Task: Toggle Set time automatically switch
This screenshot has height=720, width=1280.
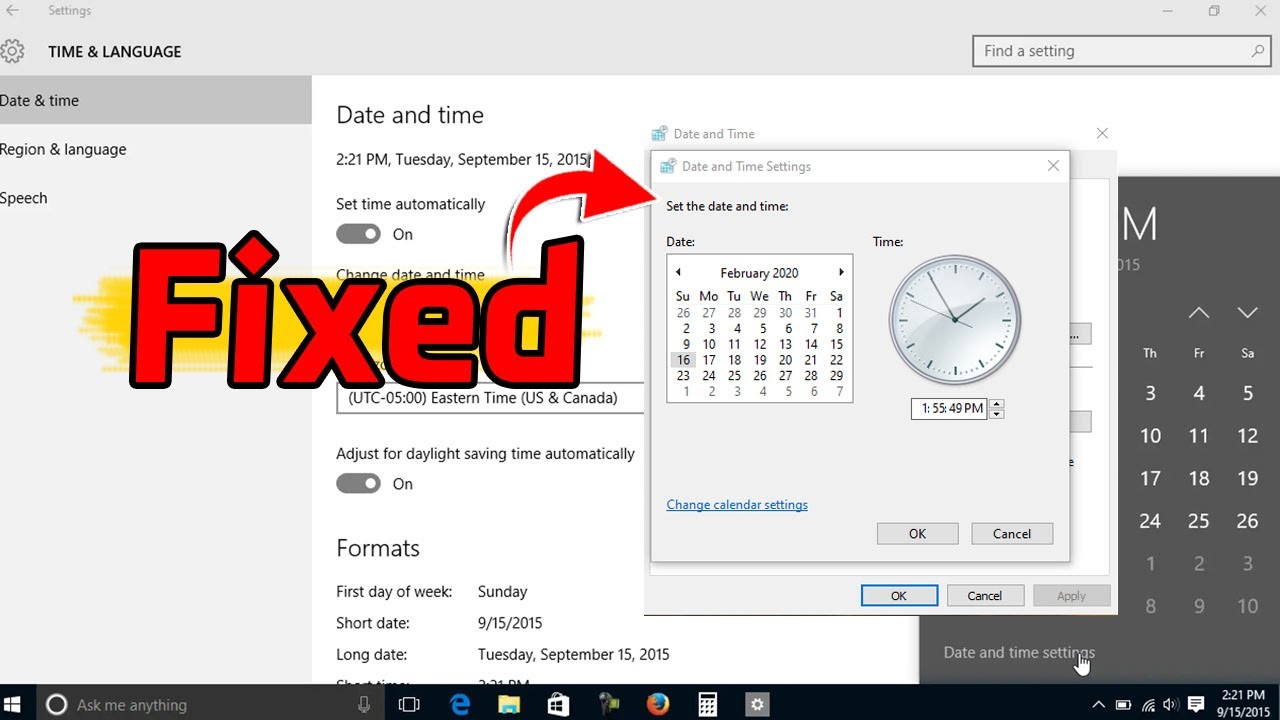Action: 358,234
